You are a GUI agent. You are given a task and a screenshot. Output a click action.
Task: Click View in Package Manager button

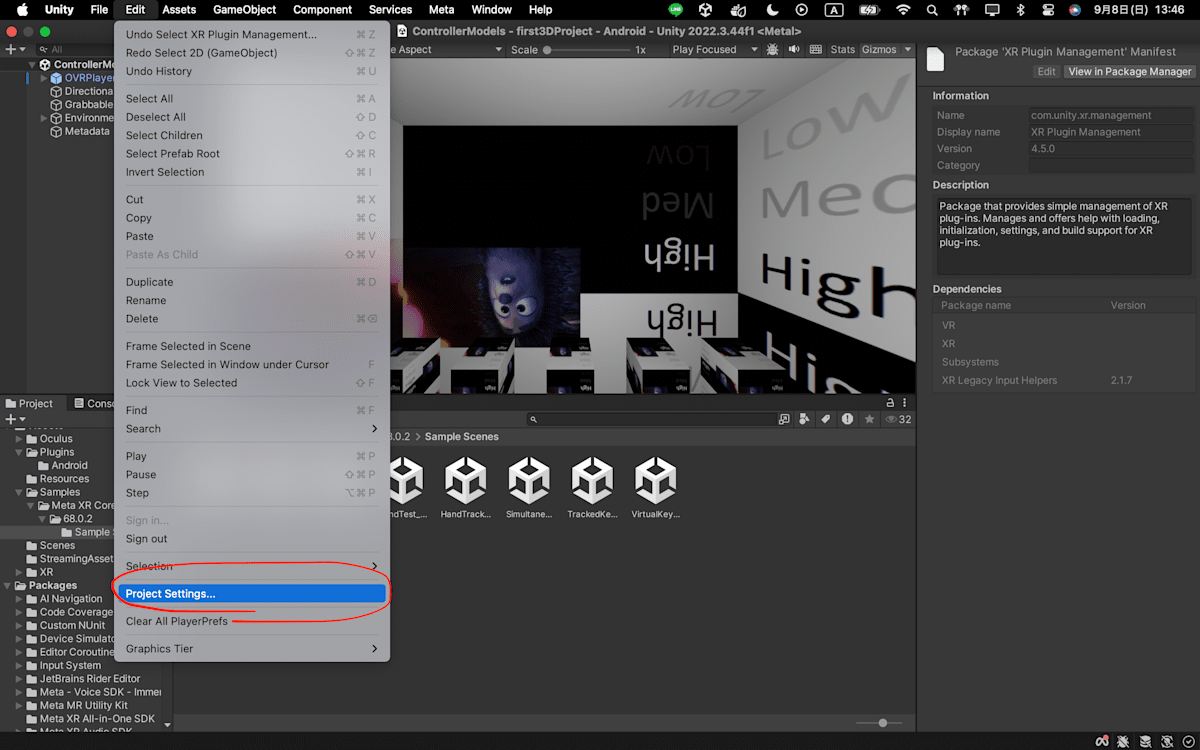click(1130, 72)
